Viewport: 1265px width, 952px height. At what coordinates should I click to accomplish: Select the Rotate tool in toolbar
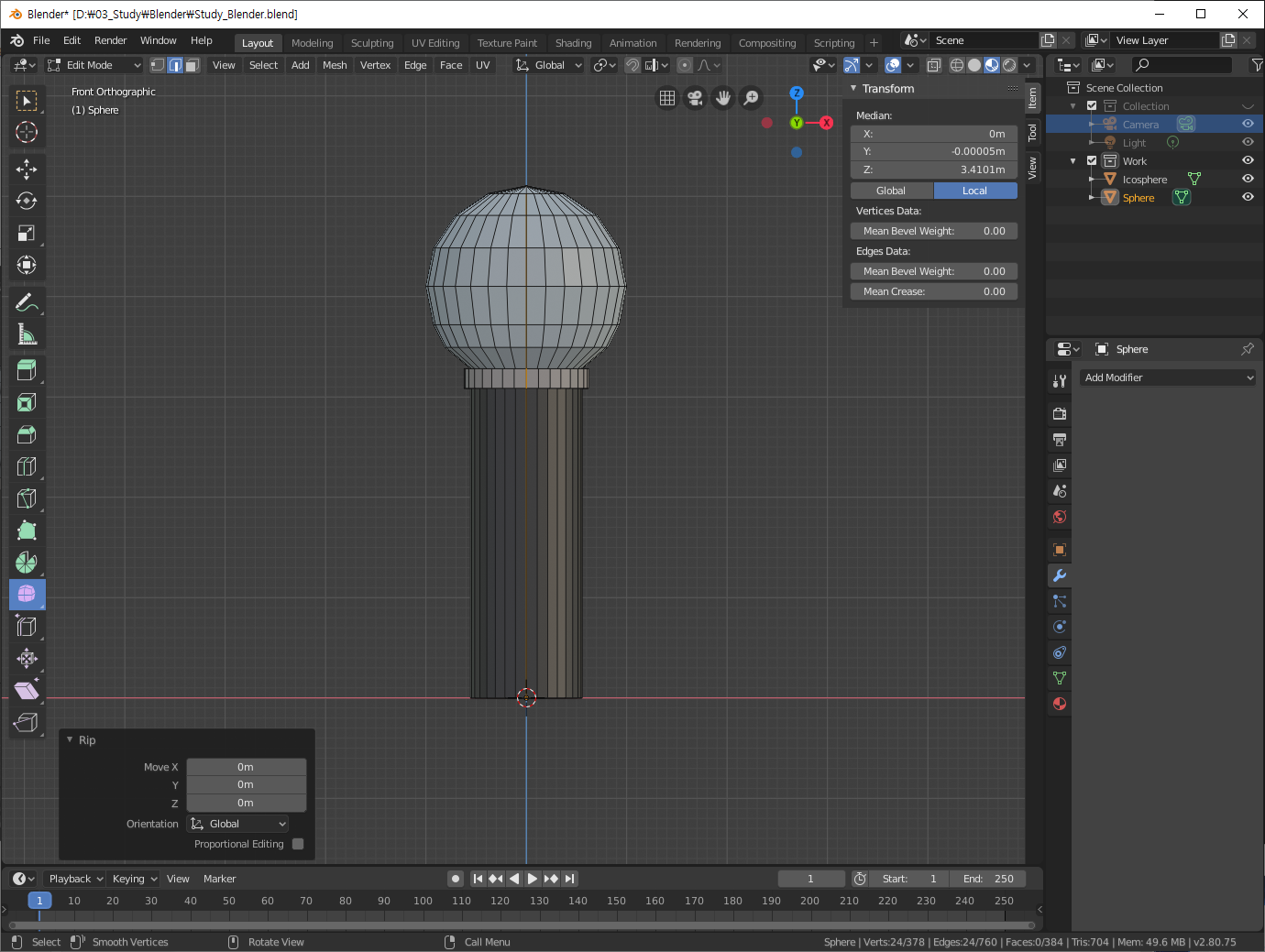[x=27, y=201]
